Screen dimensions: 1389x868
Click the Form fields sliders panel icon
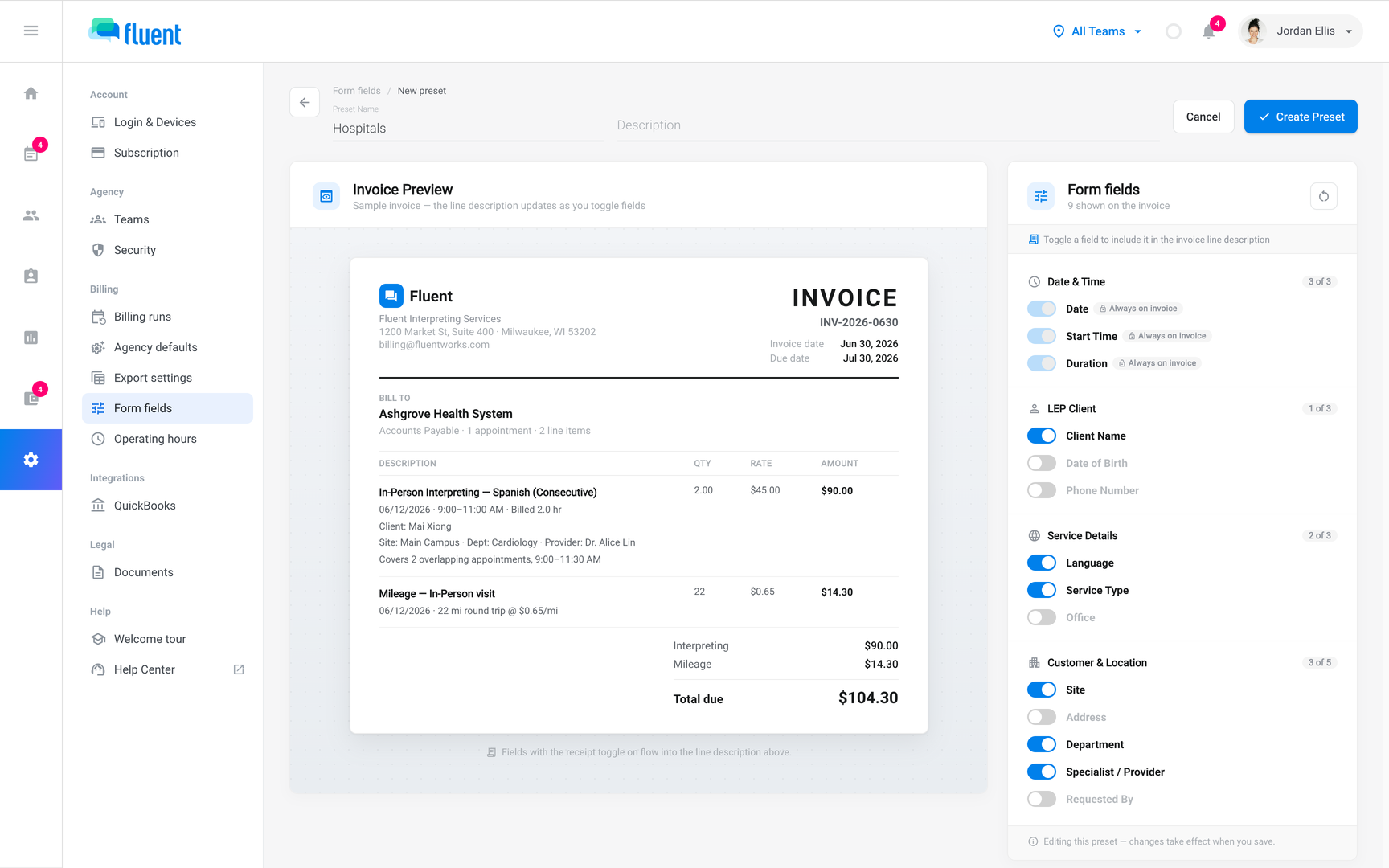1041,196
